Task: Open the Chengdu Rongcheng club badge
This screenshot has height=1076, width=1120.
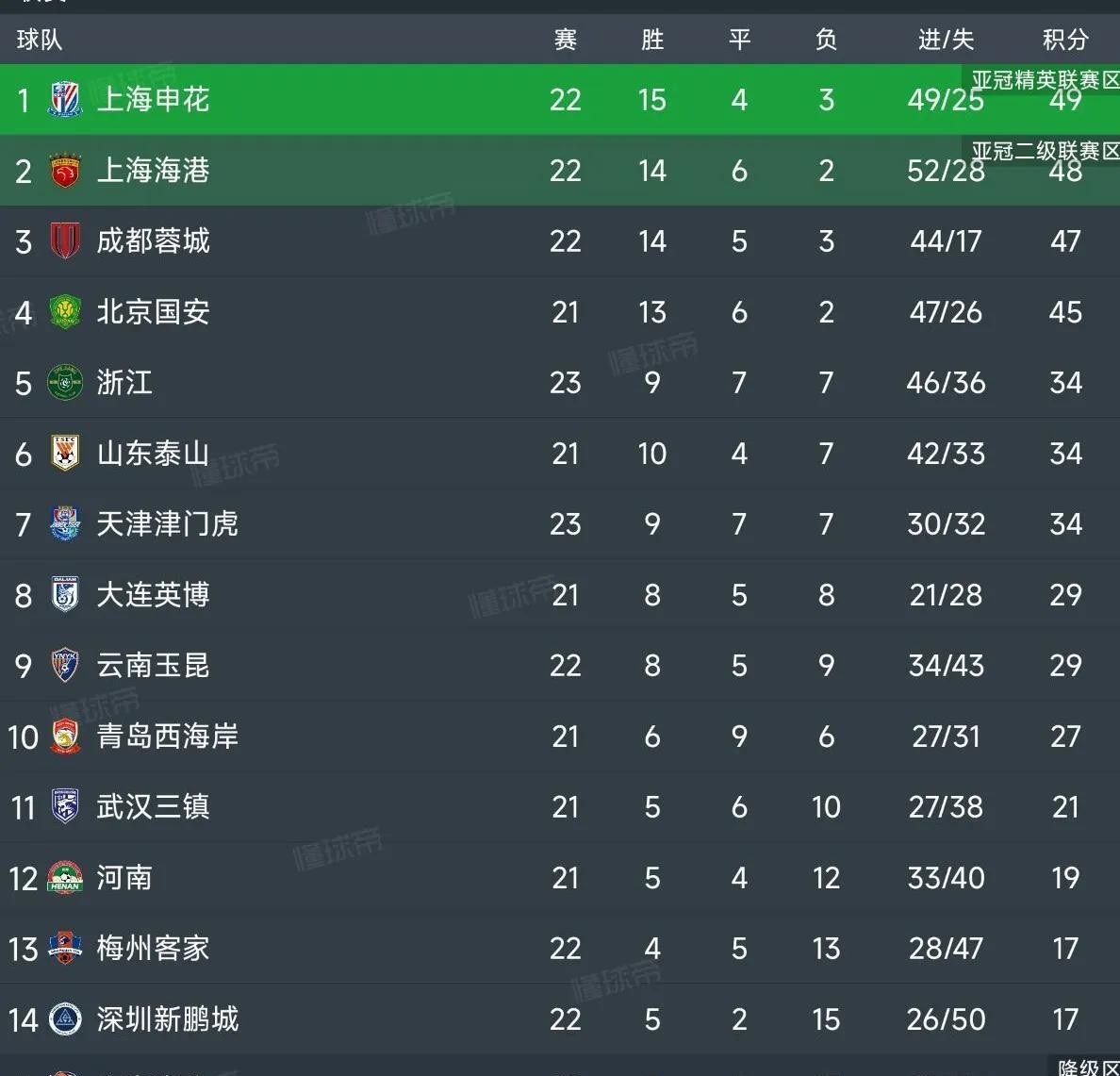Action: coord(65,241)
